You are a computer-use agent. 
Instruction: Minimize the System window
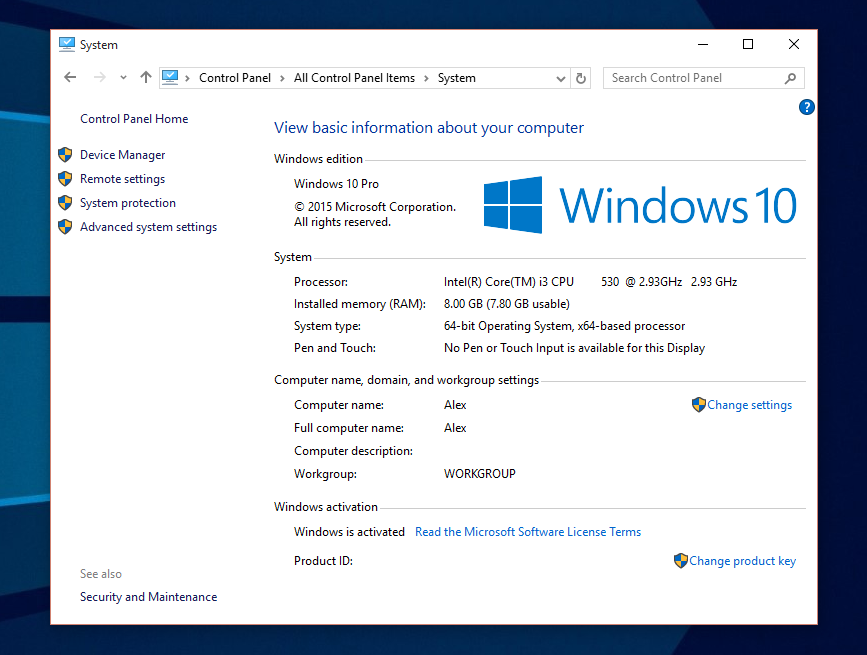[703, 44]
